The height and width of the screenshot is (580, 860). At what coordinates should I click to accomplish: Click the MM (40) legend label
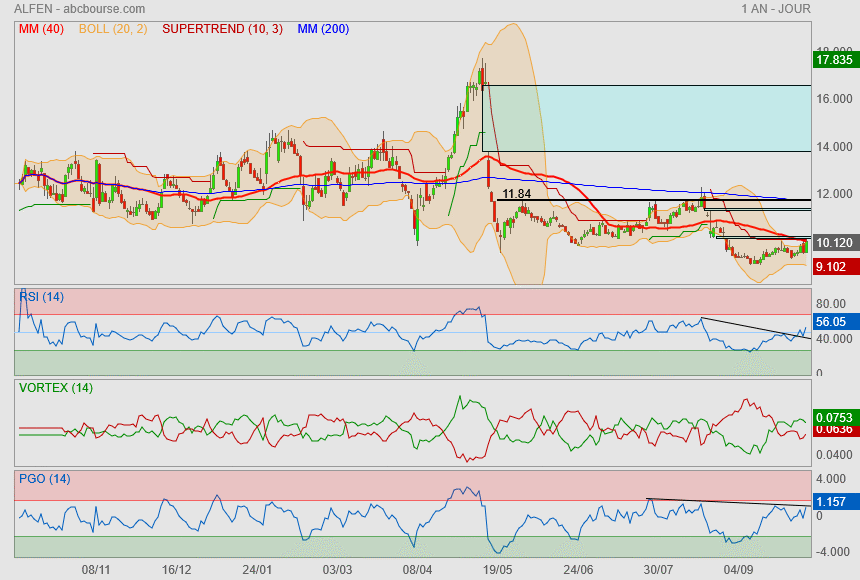pos(41,29)
